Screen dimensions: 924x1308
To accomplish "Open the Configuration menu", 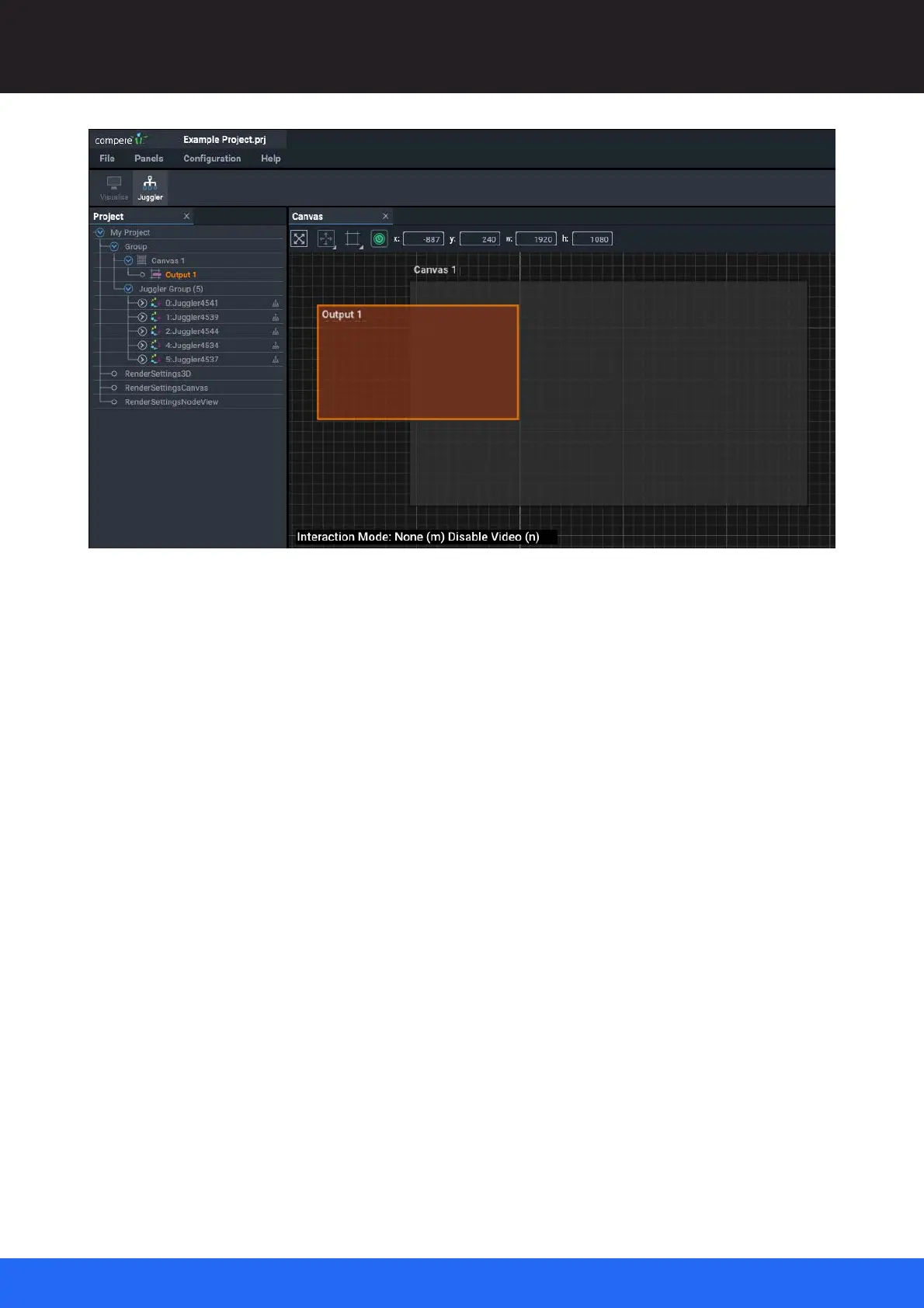I will click(212, 158).
